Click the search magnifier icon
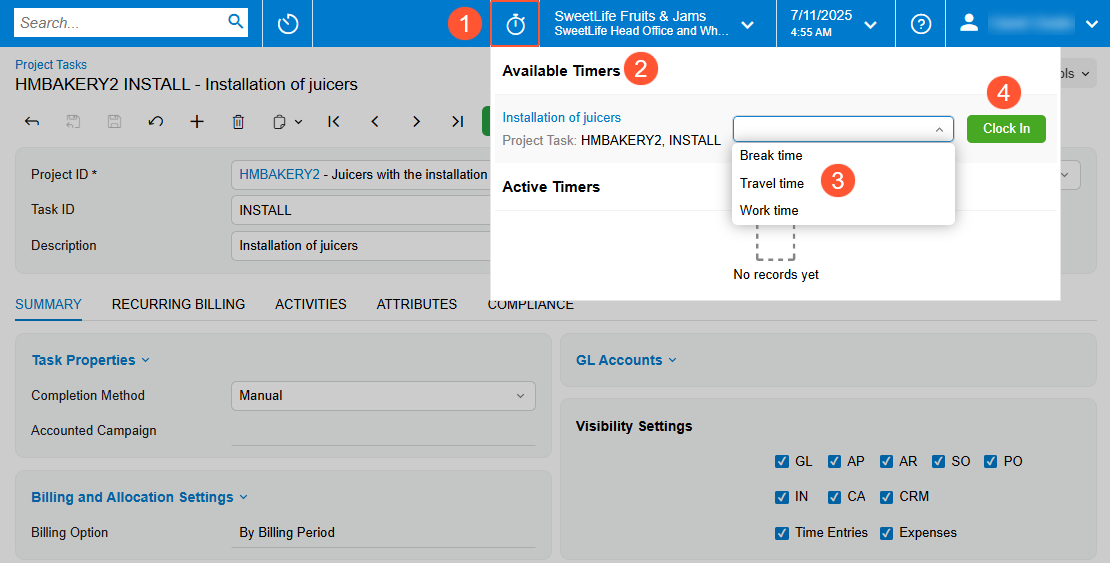Screen dimensions: 1110x563 coord(236,22)
